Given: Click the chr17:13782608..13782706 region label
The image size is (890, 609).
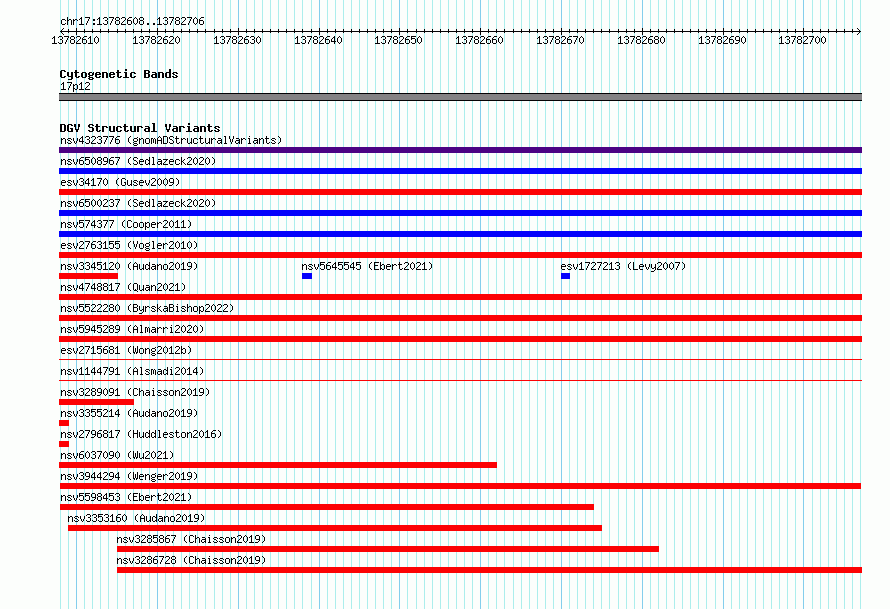Looking at the screenshot, I should pyautogui.click(x=132, y=22).
